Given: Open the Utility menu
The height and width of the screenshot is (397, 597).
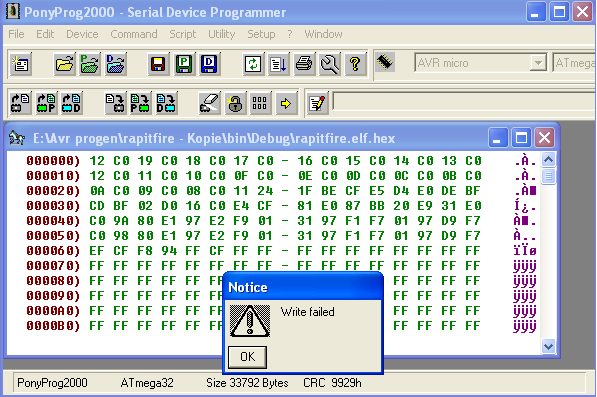Looking at the screenshot, I should click(x=222, y=34).
